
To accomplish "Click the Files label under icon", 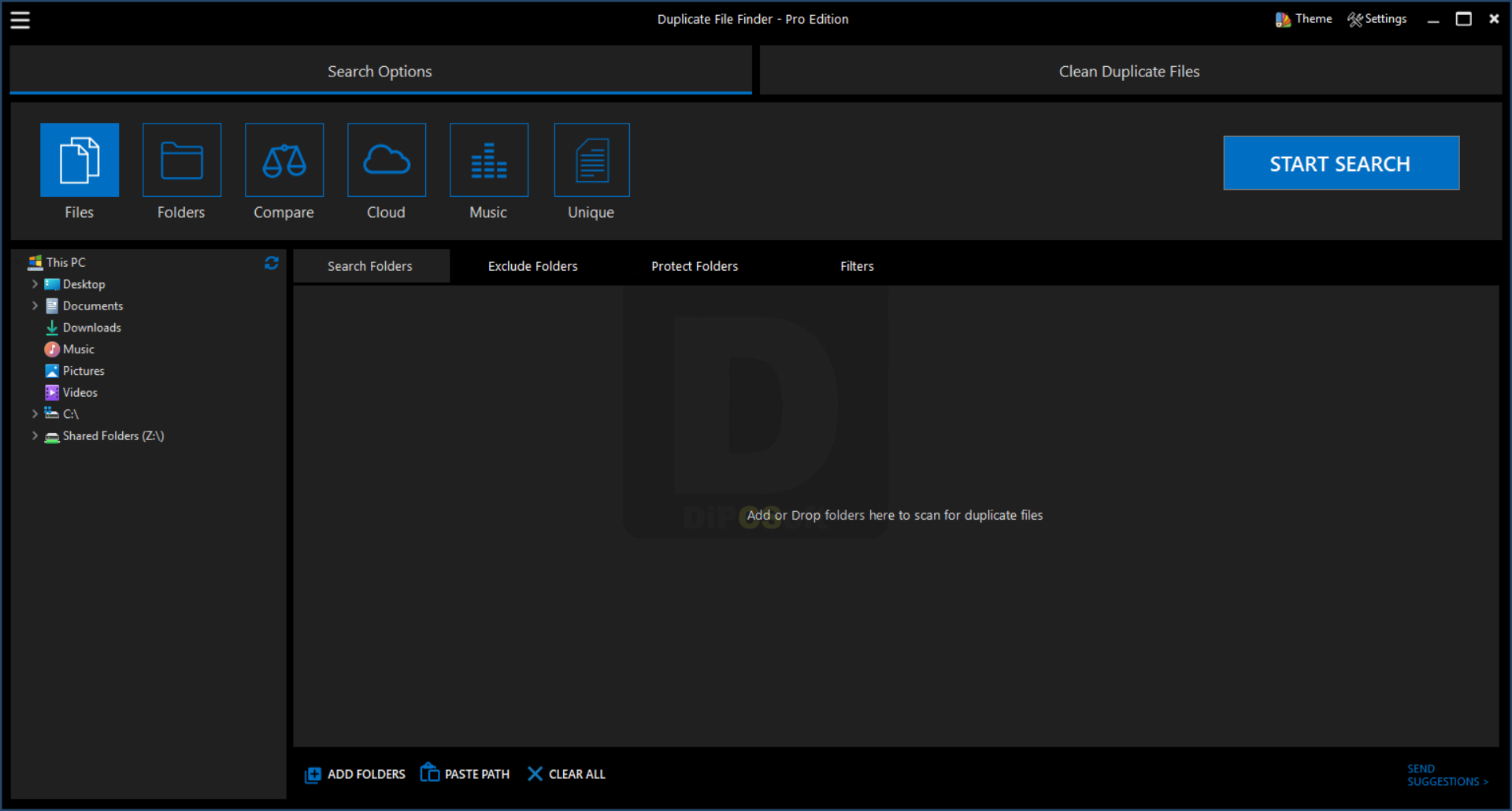I will pos(79,212).
